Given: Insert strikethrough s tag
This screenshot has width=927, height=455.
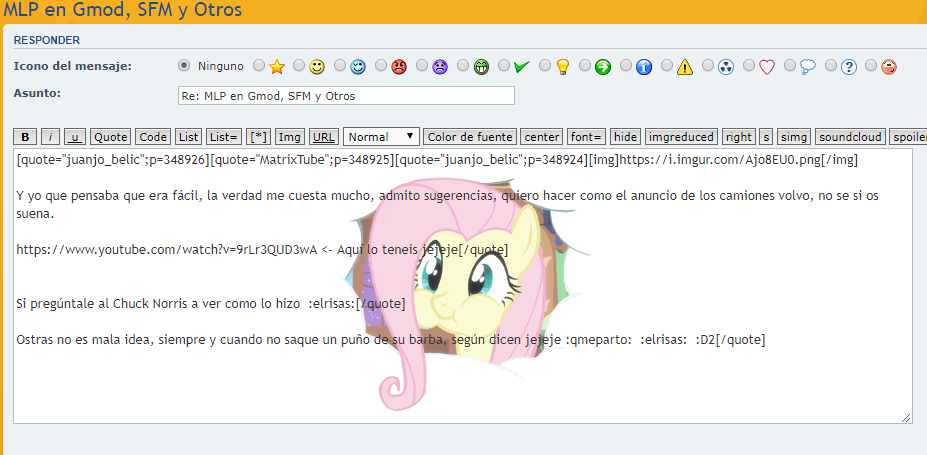Looking at the screenshot, I should point(766,137).
